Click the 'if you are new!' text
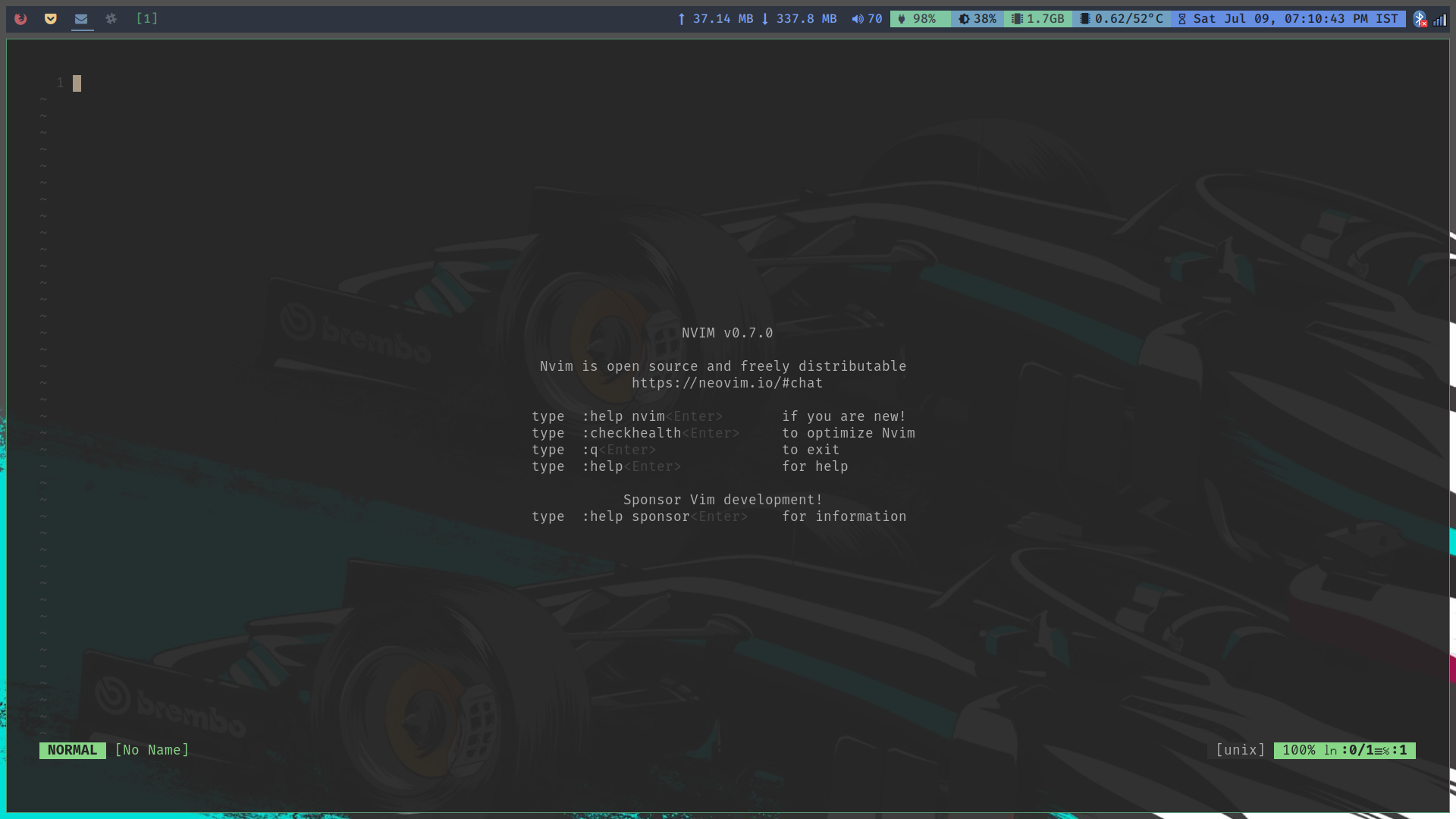This screenshot has width=1456, height=819. coord(844,416)
